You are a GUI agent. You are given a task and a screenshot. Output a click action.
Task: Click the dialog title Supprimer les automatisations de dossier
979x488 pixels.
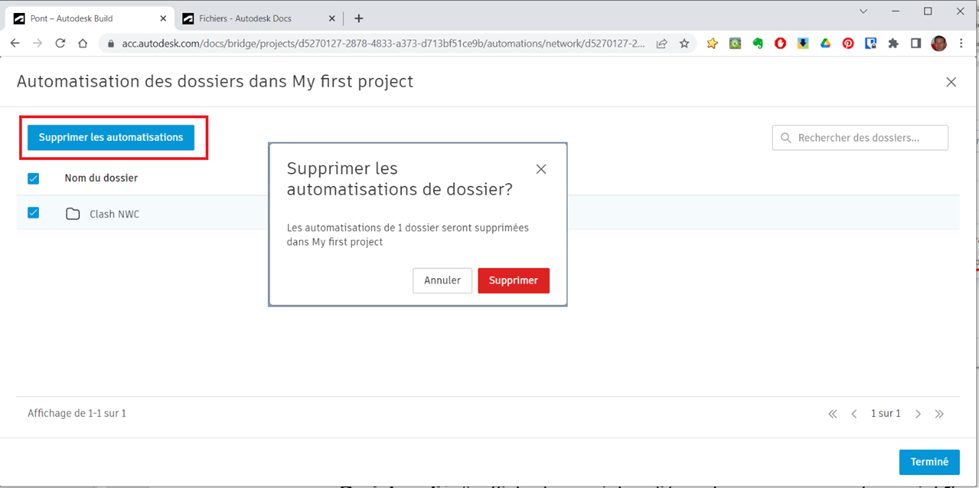coord(400,179)
